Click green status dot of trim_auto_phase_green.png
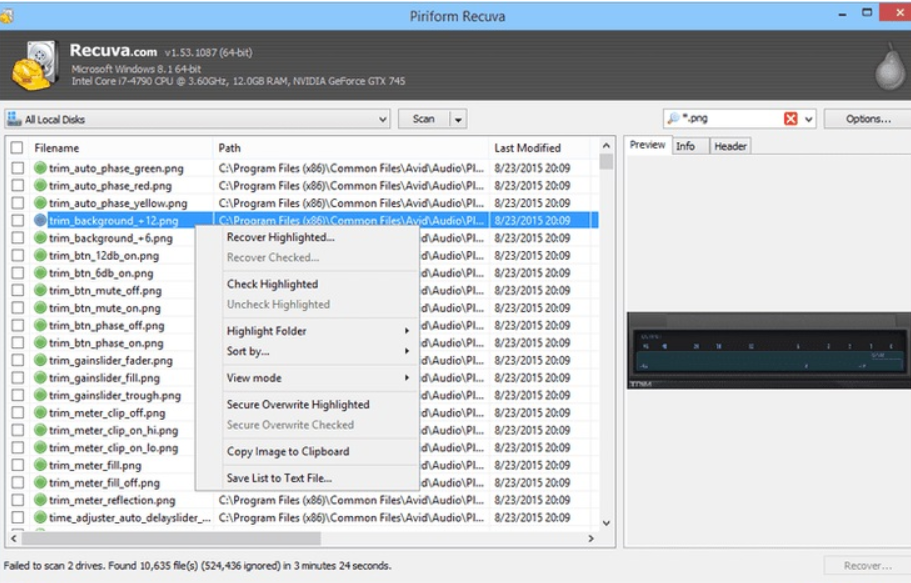Viewport: 911px width, 583px height. pyautogui.click(x=41, y=169)
